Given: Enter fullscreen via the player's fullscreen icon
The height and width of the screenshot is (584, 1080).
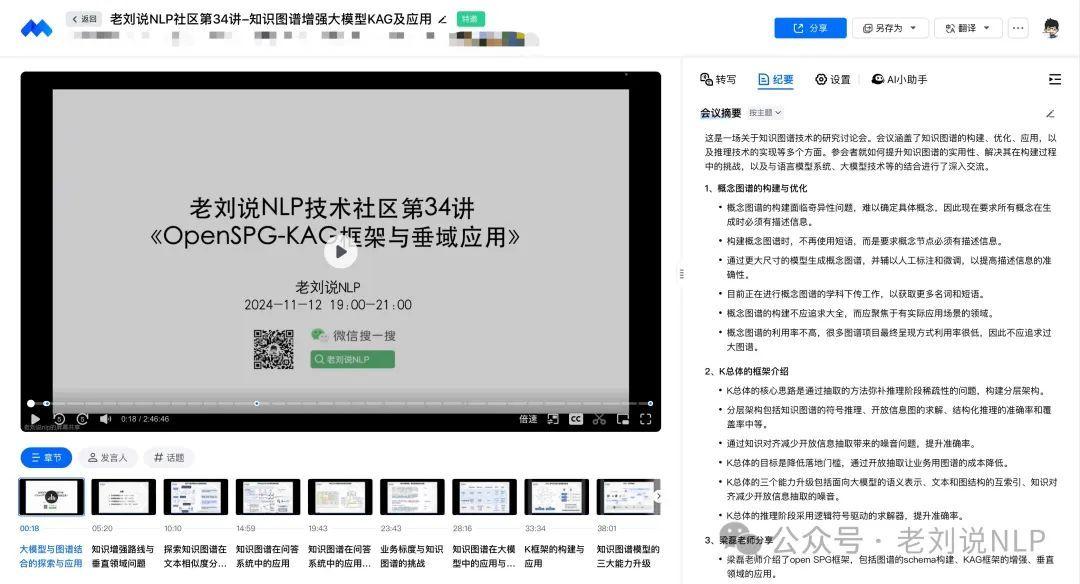Looking at the screenshot, I should coord(645,419).
